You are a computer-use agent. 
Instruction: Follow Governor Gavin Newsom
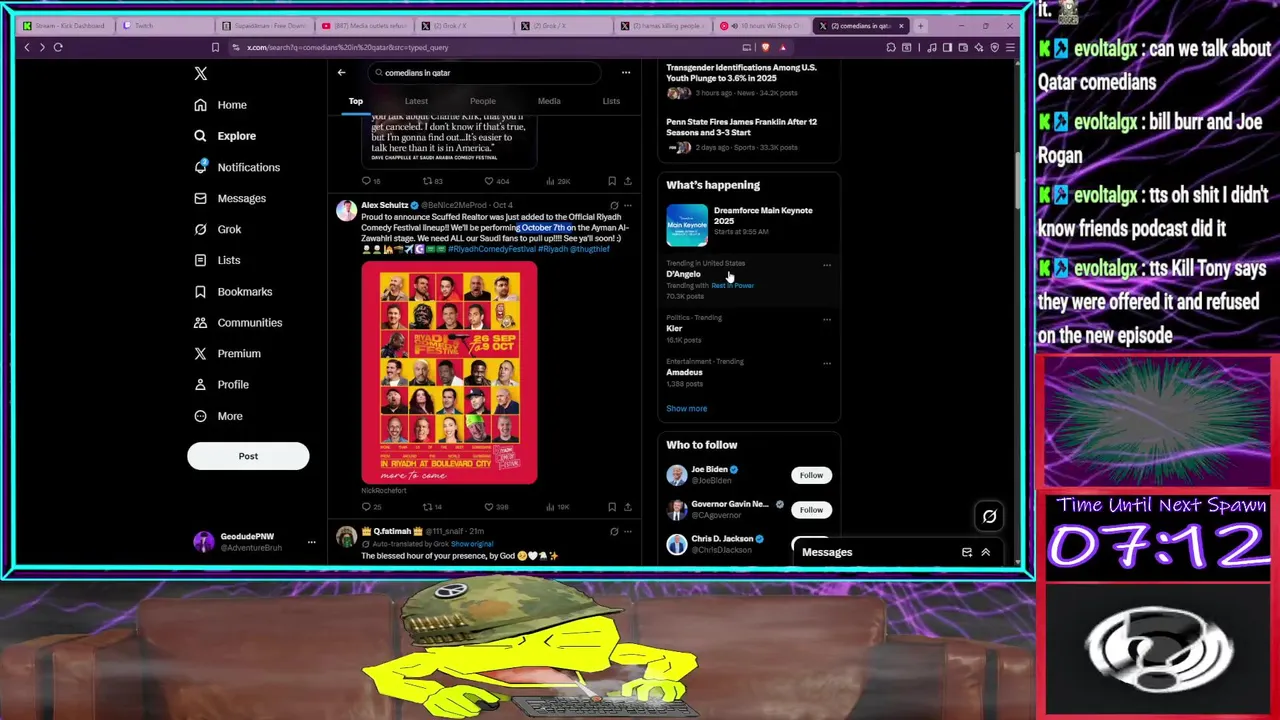coord(811,510)
